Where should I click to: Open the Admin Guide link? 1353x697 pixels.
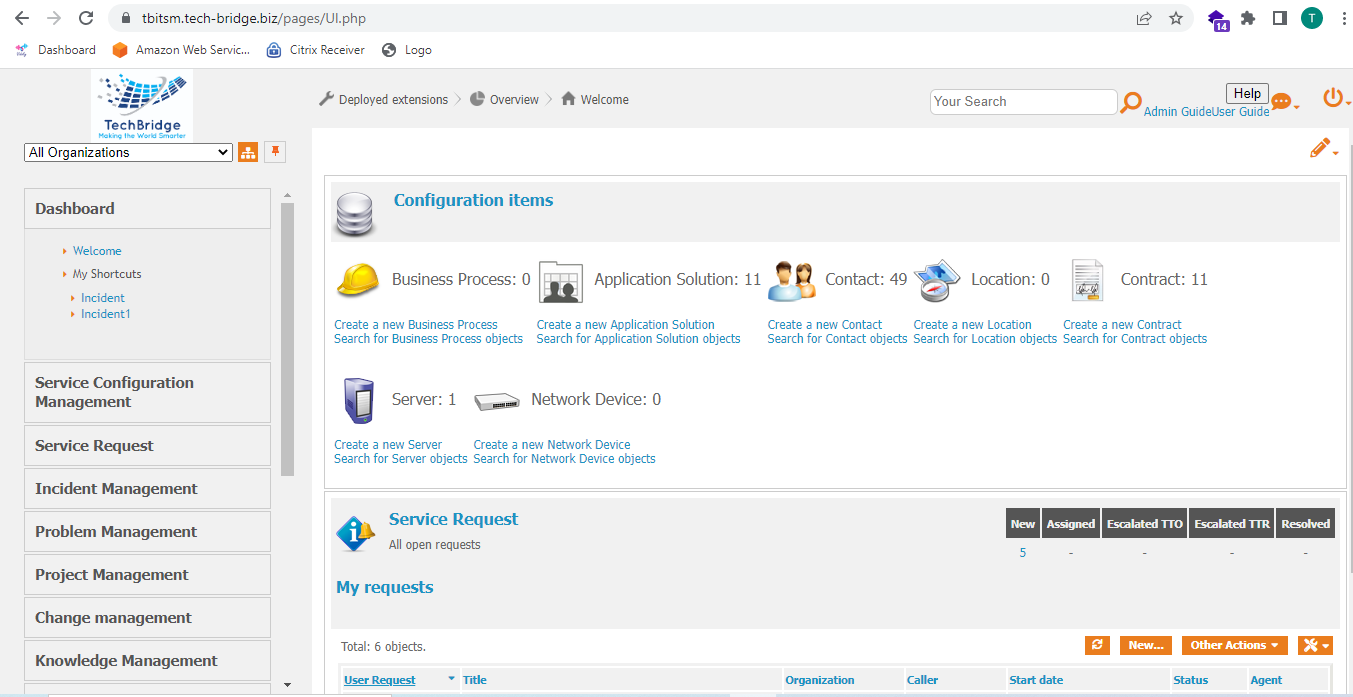[x=1178, y=112]
